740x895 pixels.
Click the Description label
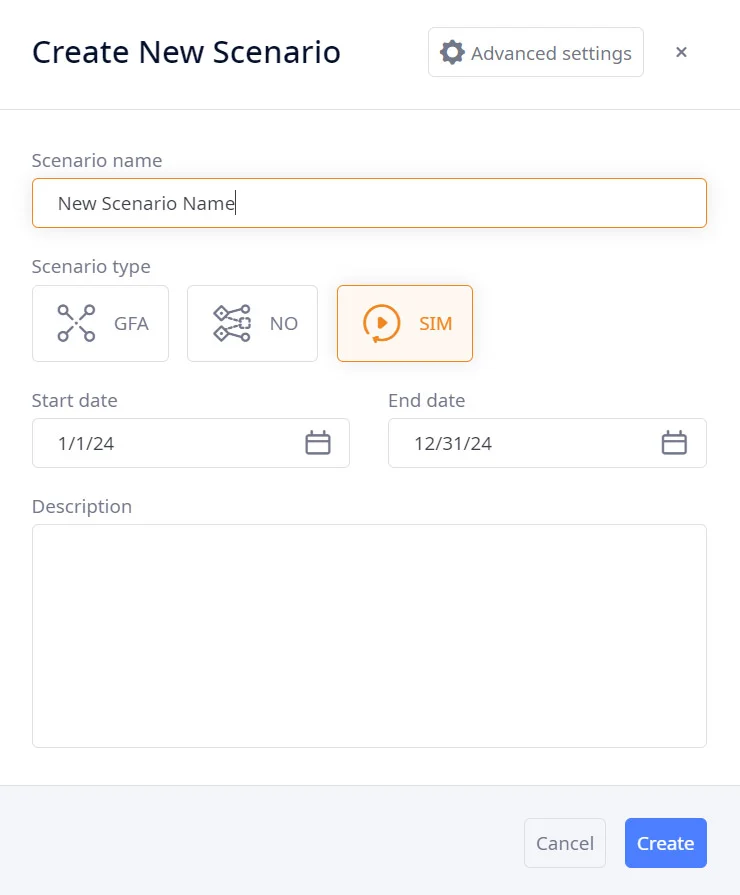pyautogui.click(x=82, y=507)
